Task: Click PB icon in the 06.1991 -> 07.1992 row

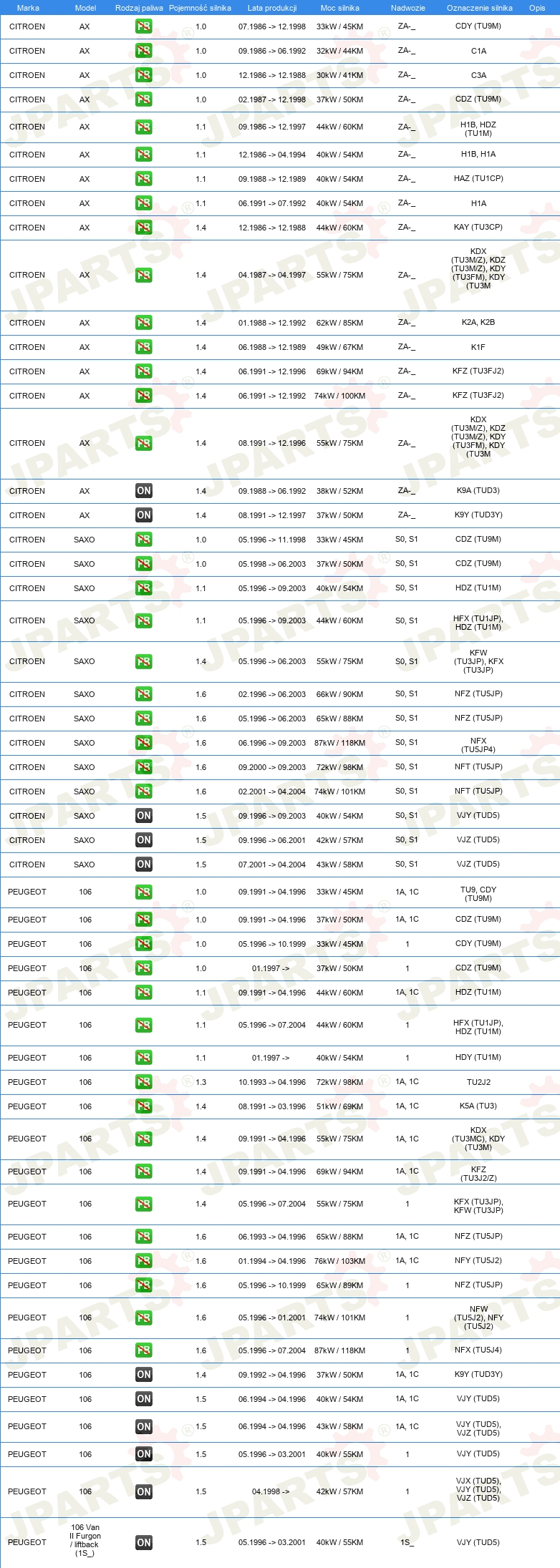Action: tap(143, 203)
